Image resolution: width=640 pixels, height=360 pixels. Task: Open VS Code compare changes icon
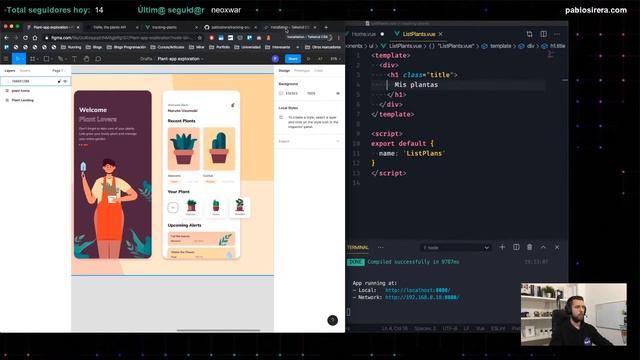[x=529, y=34]
